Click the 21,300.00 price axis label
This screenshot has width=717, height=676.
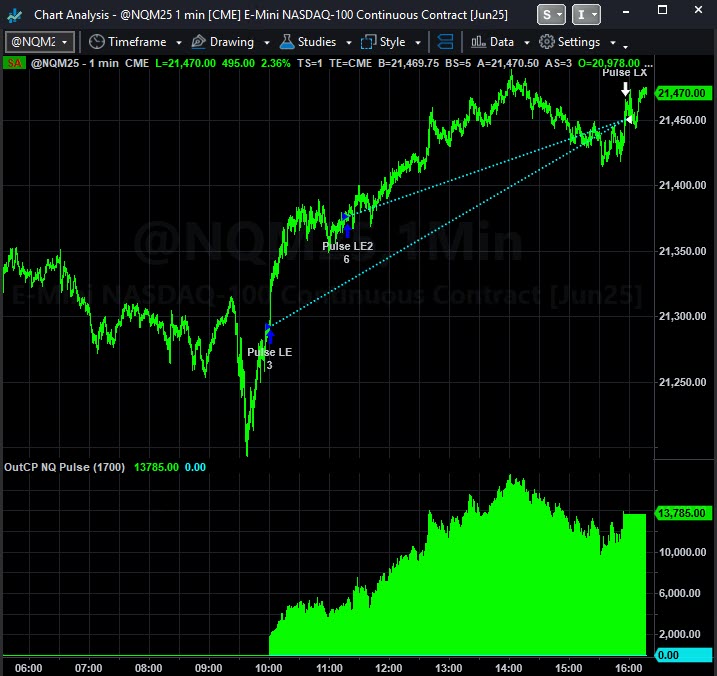pyautogui.click(x=682, y=316)
